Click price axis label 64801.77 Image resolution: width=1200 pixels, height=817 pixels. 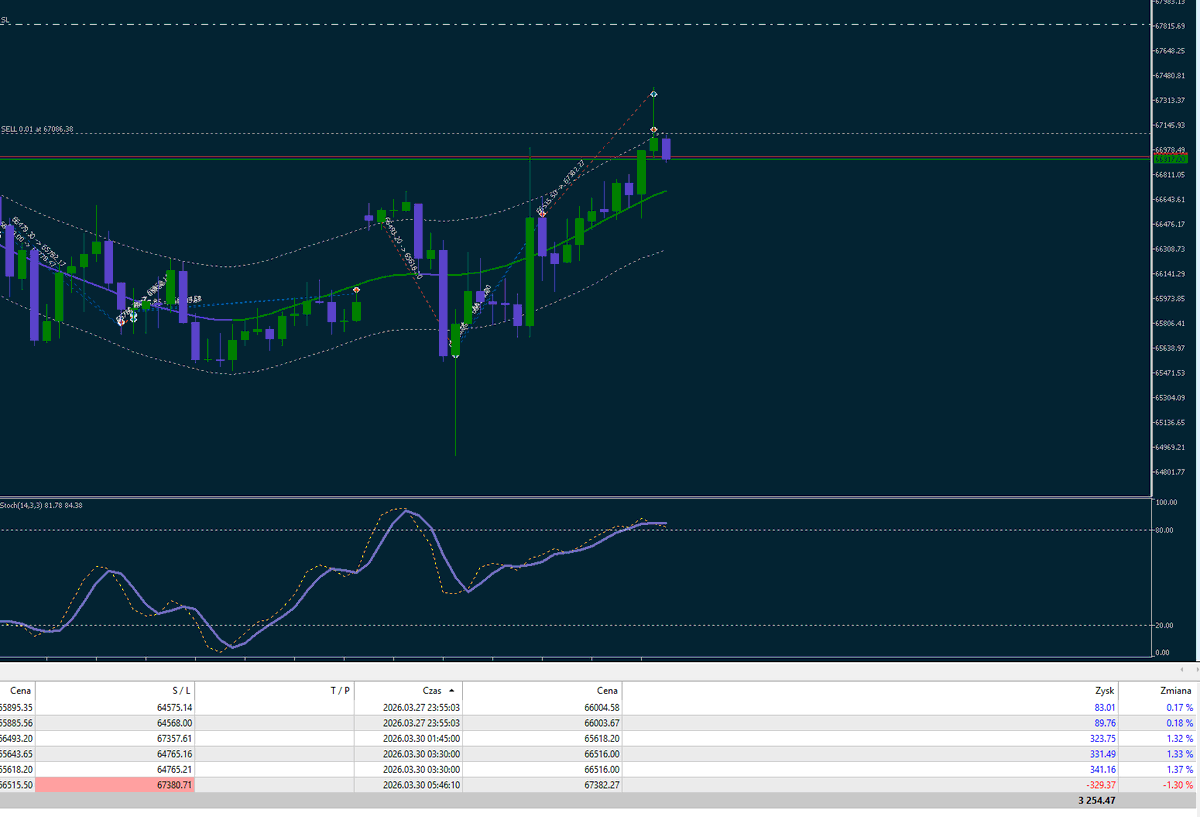pos(1169,472)
